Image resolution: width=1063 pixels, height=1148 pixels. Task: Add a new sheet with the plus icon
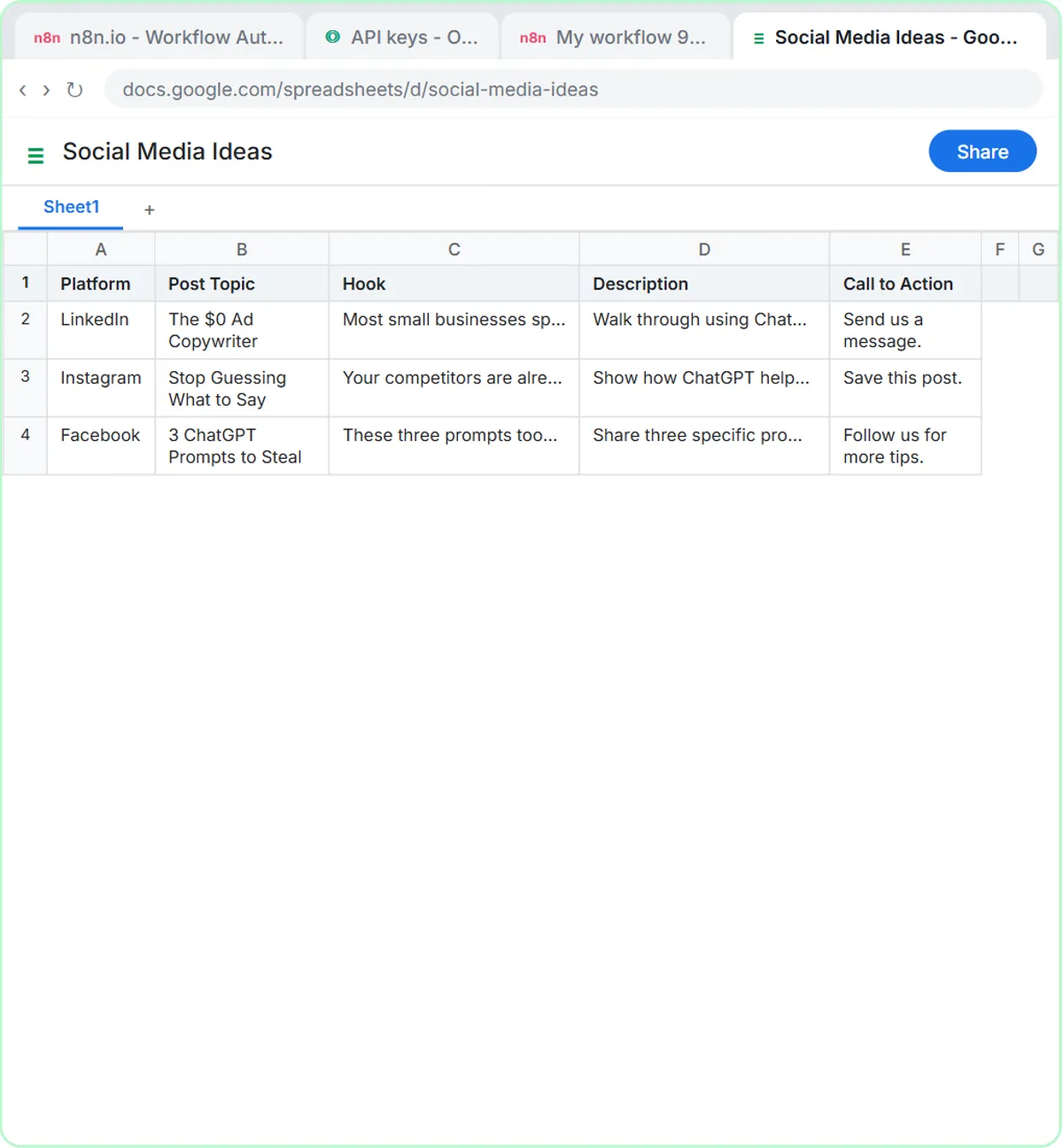tap(150, 210)
